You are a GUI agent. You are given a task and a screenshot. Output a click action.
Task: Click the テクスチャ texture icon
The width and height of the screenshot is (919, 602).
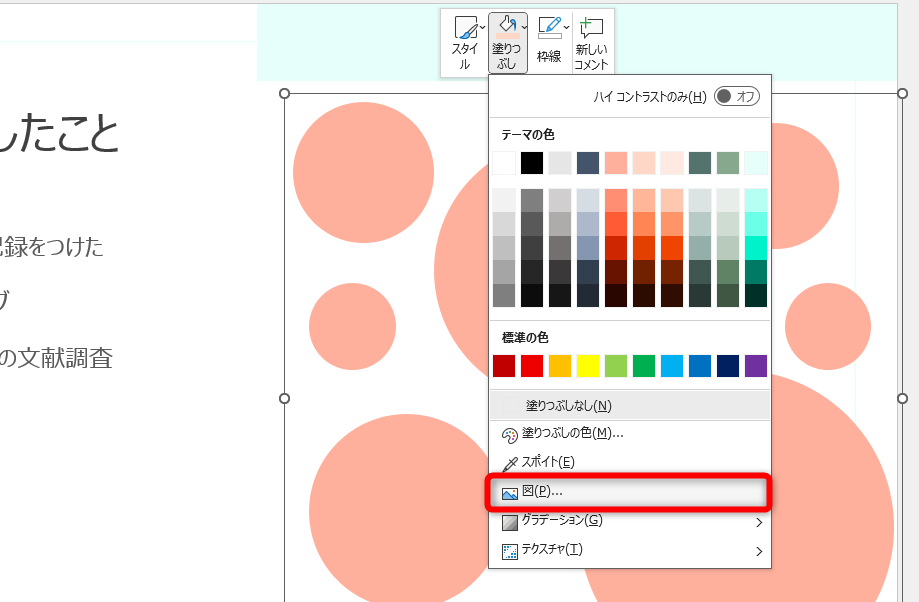(x=509, y=550)
